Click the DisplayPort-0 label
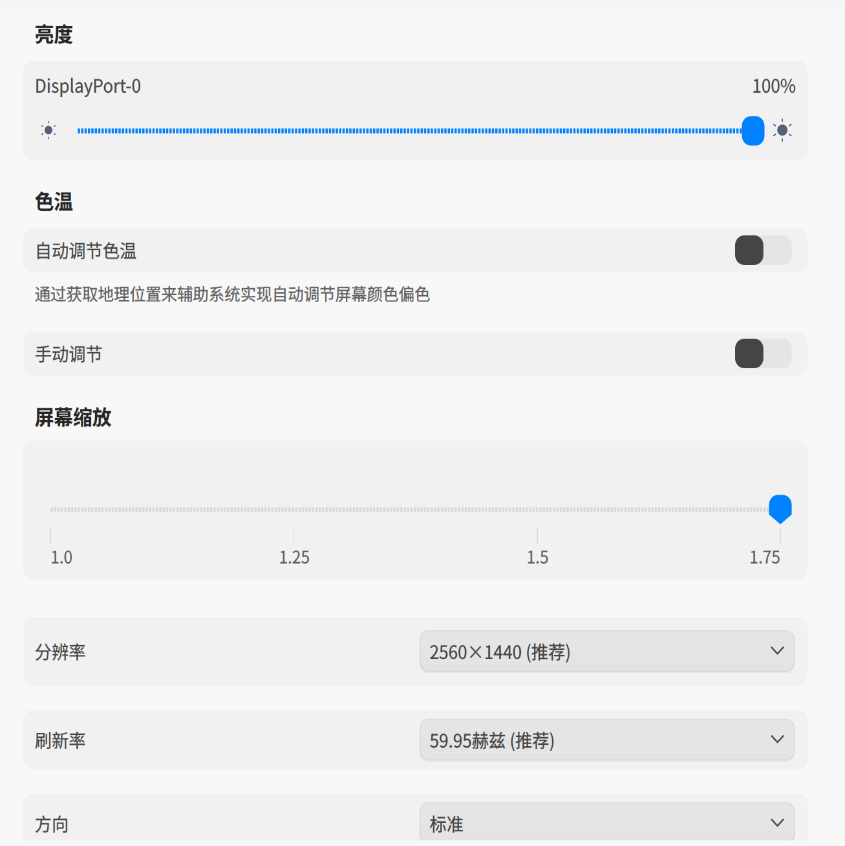 click(88, 86)
